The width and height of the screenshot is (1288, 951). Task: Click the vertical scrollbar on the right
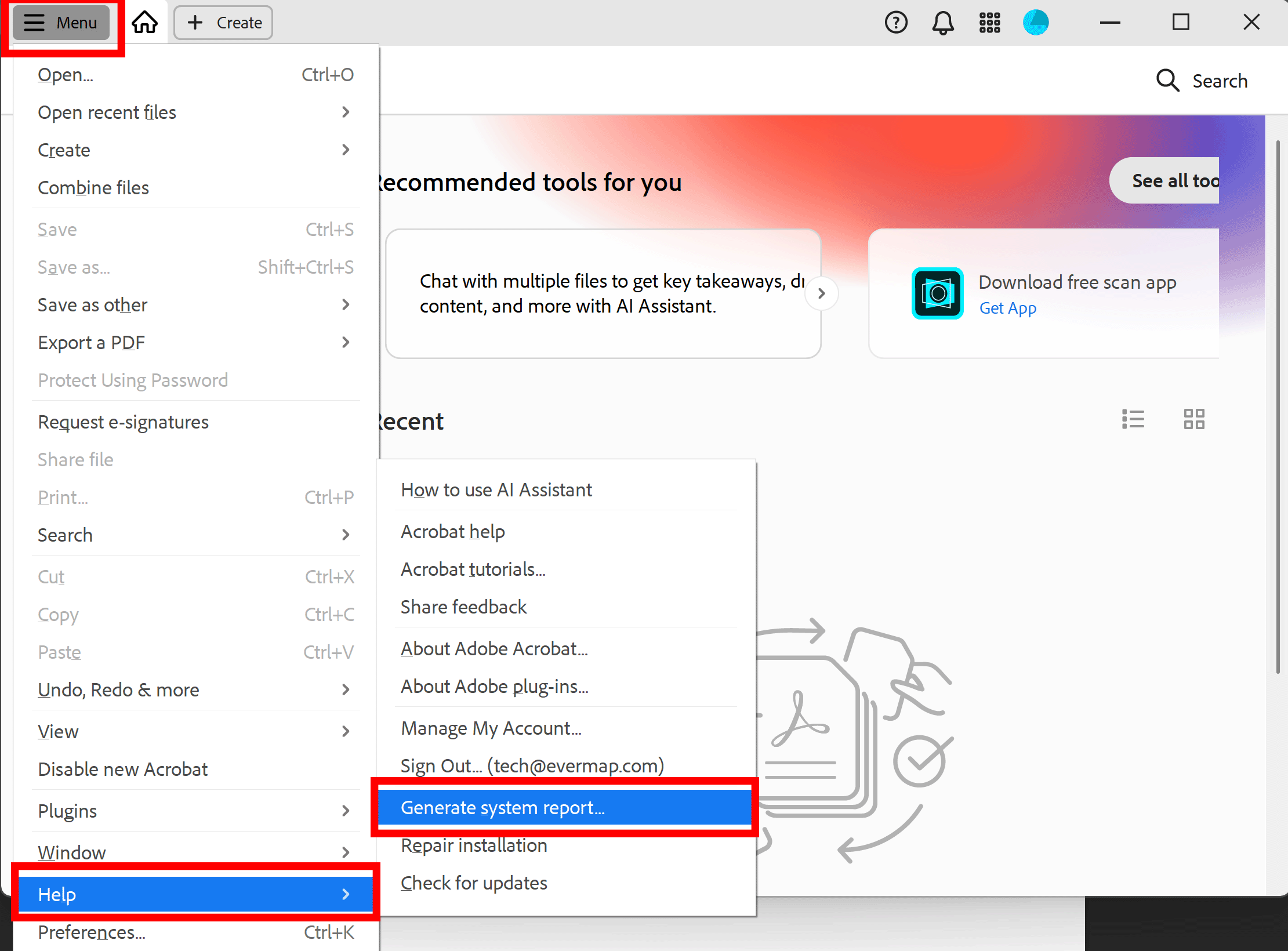(1278, 406)
